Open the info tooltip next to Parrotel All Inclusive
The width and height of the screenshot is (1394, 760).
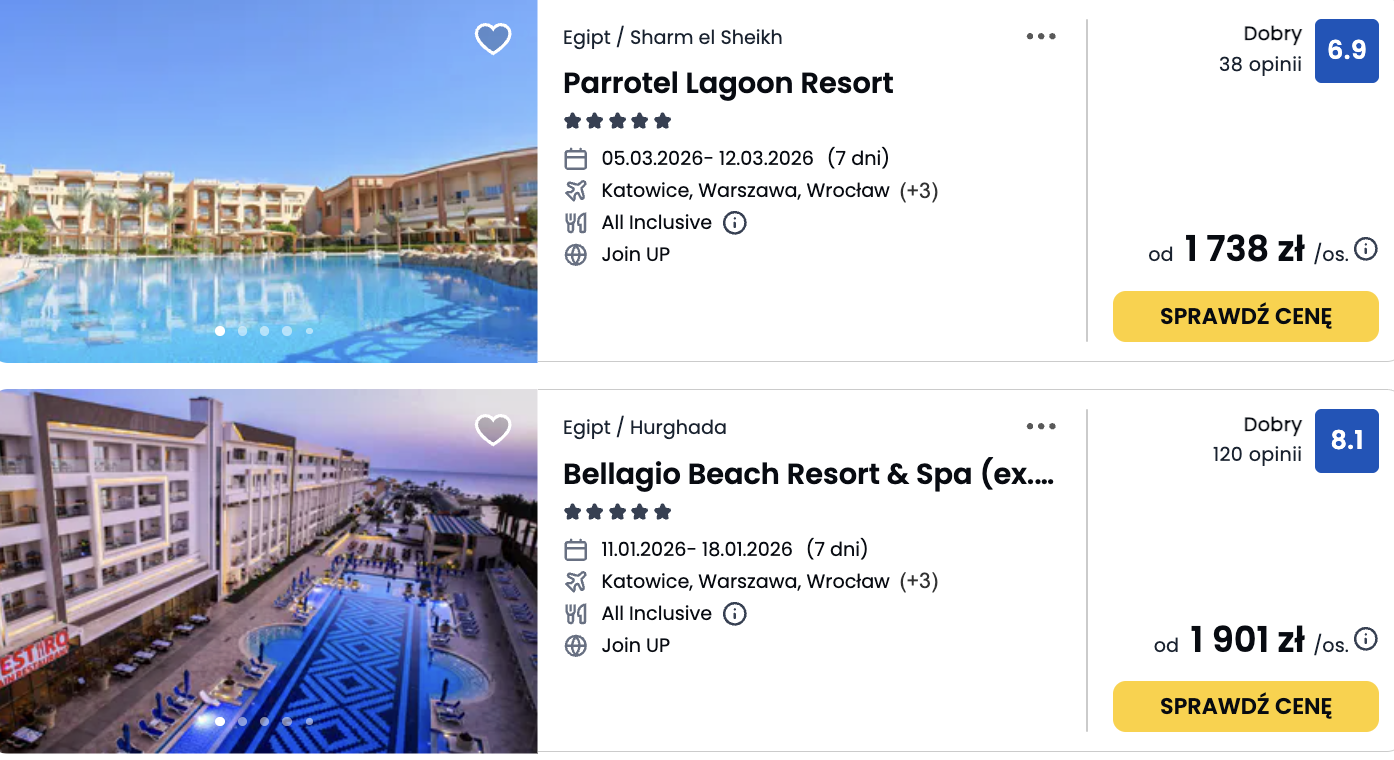(x=735, y=222)
